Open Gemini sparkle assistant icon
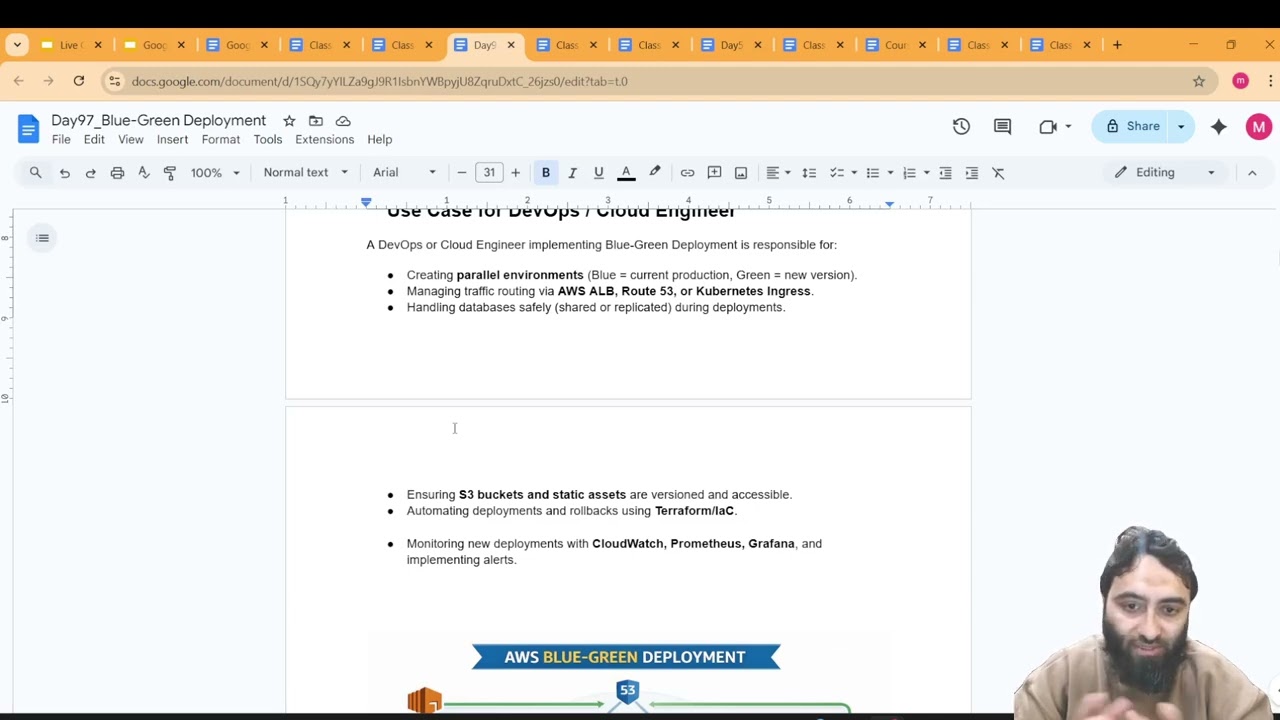The image size is (1280, 720). point(1218,126)
